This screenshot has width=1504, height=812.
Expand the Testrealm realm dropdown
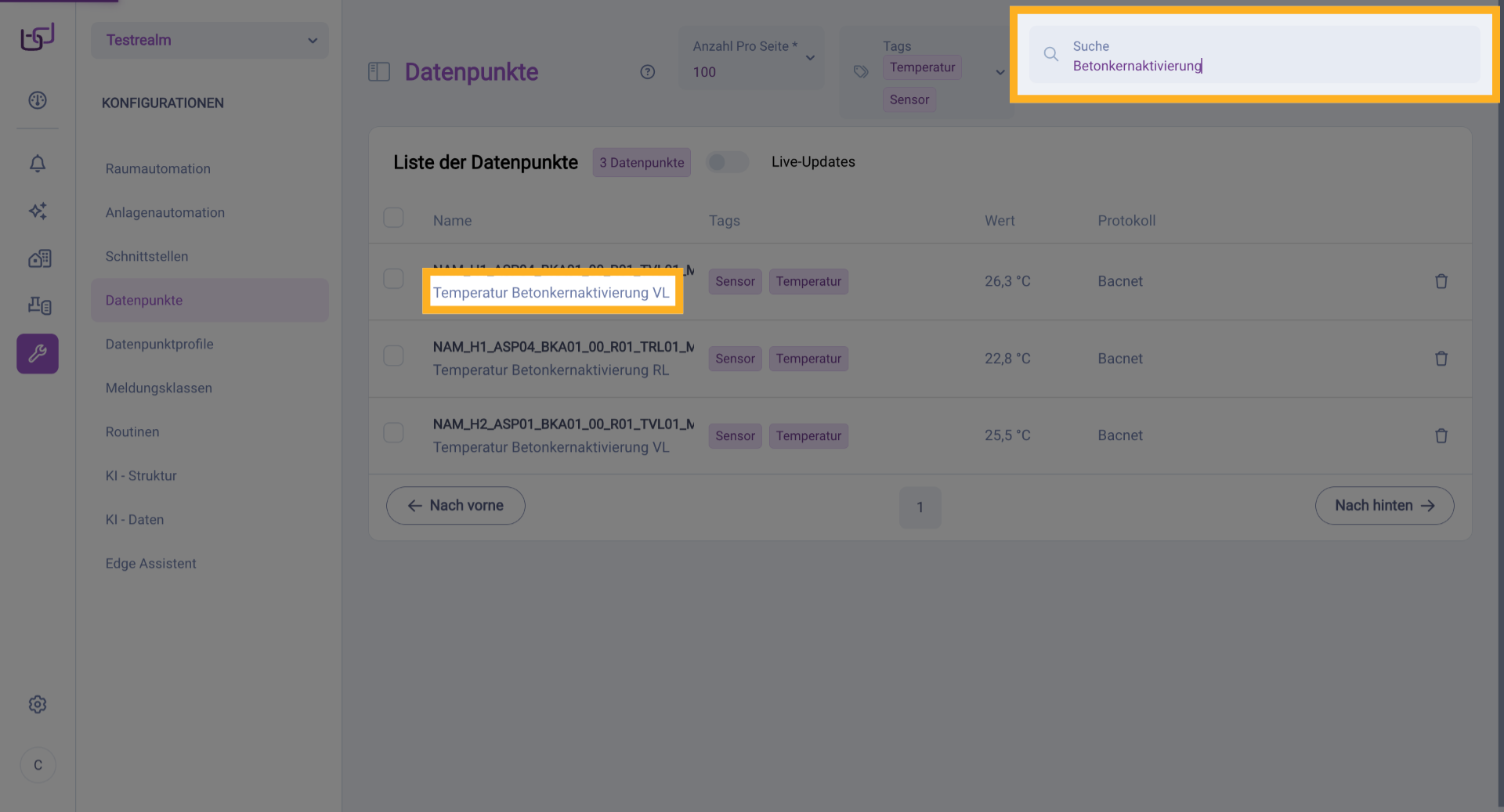coord(210,40)
